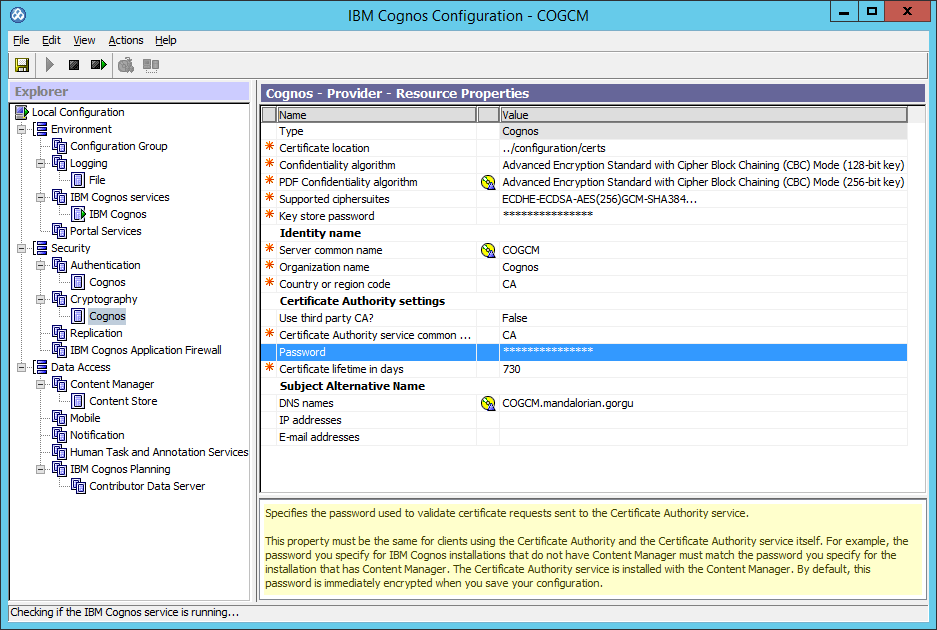
Task: Click the edit icon beside PDF Confidentiality algorithm
Action: 488,182
